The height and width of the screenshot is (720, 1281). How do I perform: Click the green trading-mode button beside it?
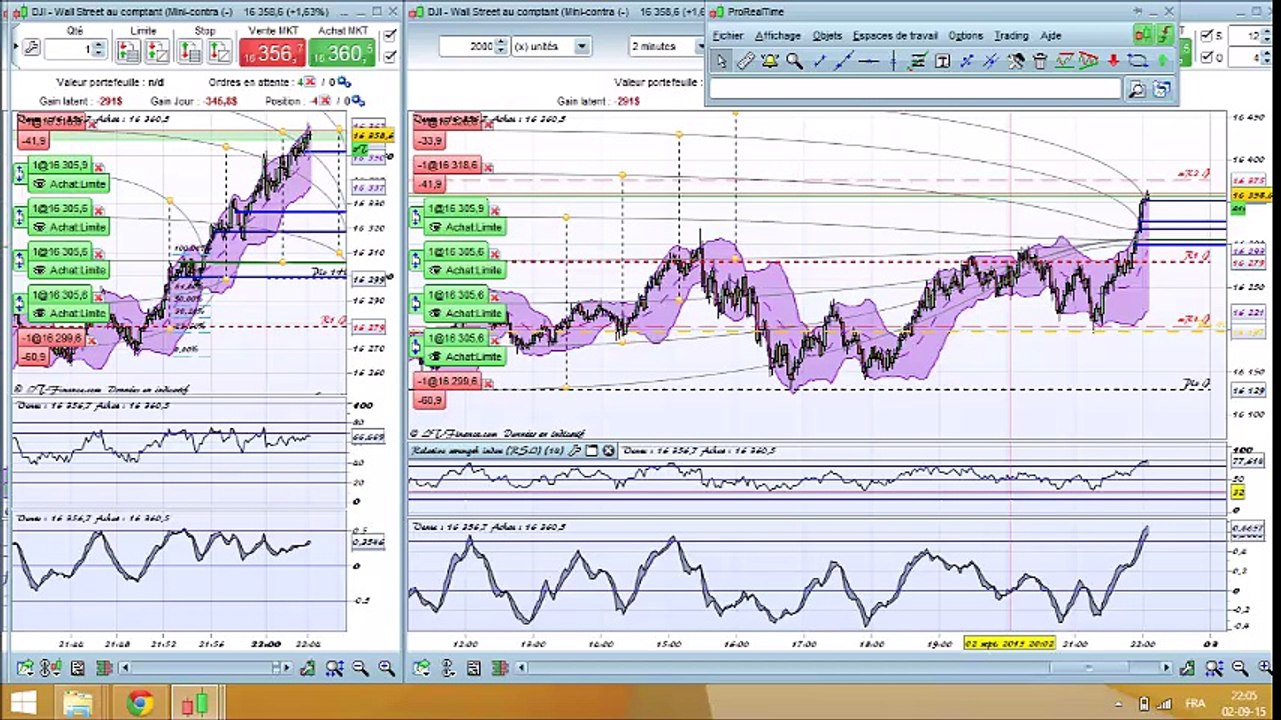click(x=1165, y=35)
